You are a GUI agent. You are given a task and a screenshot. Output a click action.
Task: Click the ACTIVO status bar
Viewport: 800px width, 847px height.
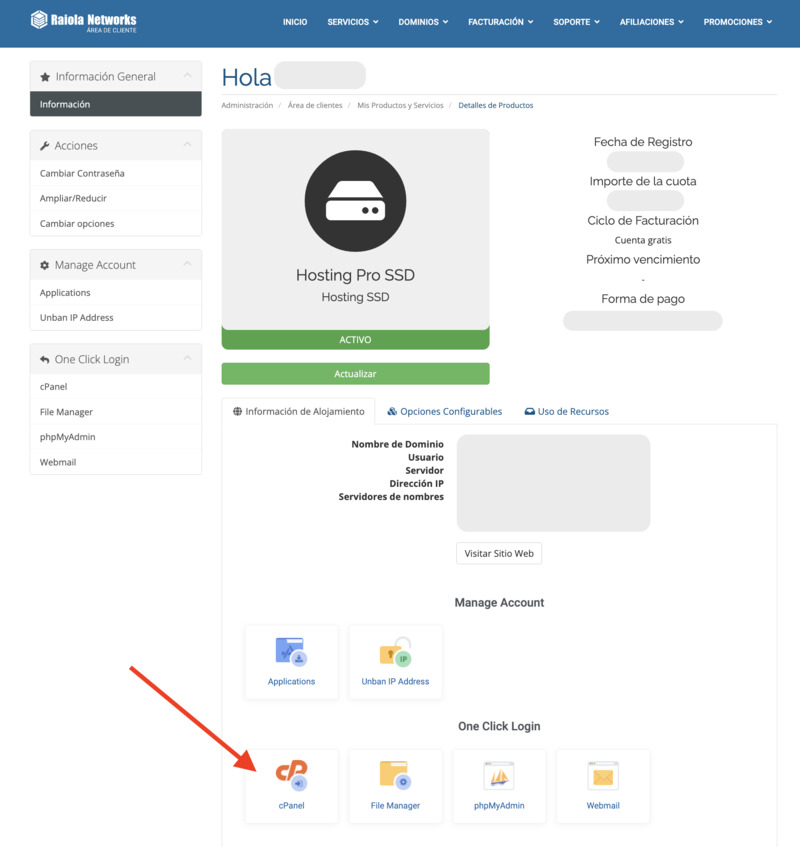[355, 340]
